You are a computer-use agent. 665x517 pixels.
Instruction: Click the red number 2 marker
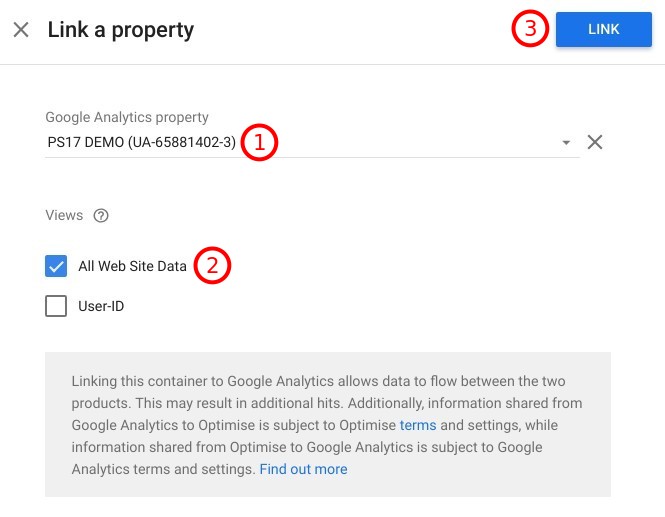[x=212, y=266]
